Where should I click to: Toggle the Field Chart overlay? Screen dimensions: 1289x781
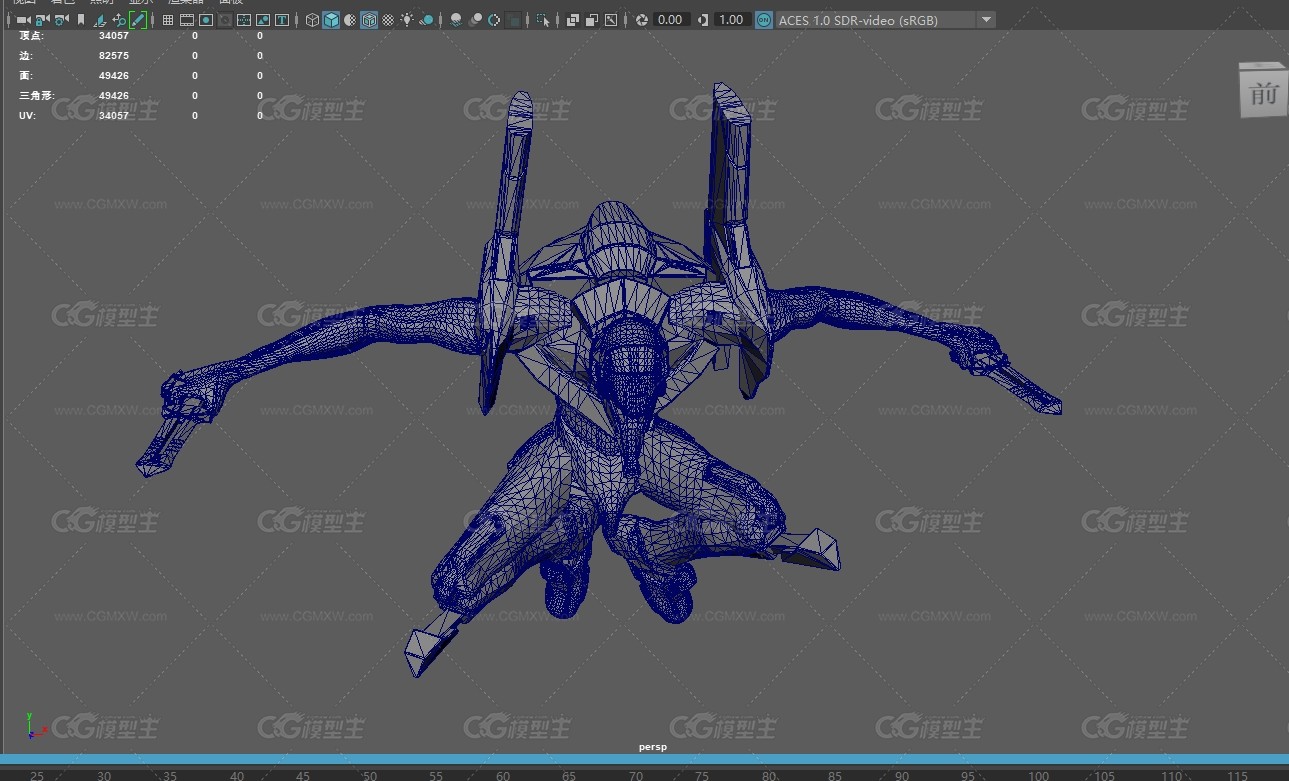click(x=244, y=20)
